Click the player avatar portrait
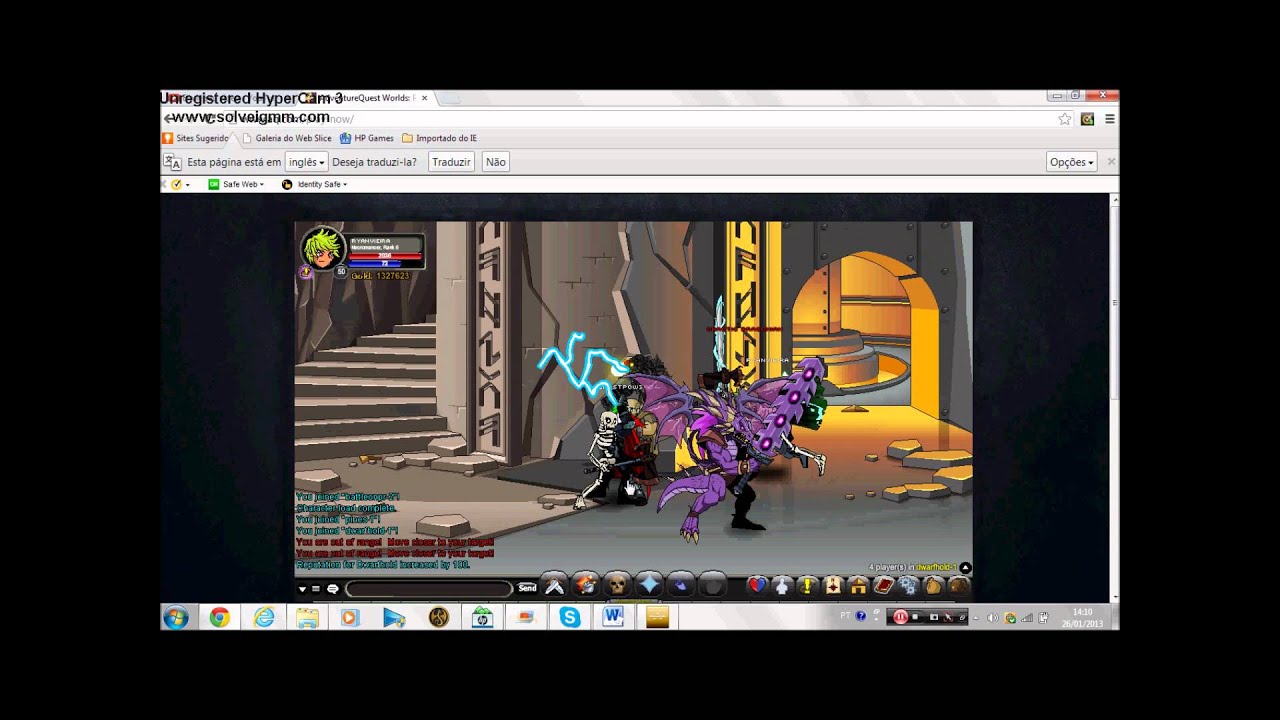Image resolution: width=1280 pixels, height=720 pixels. pos(323,250)
